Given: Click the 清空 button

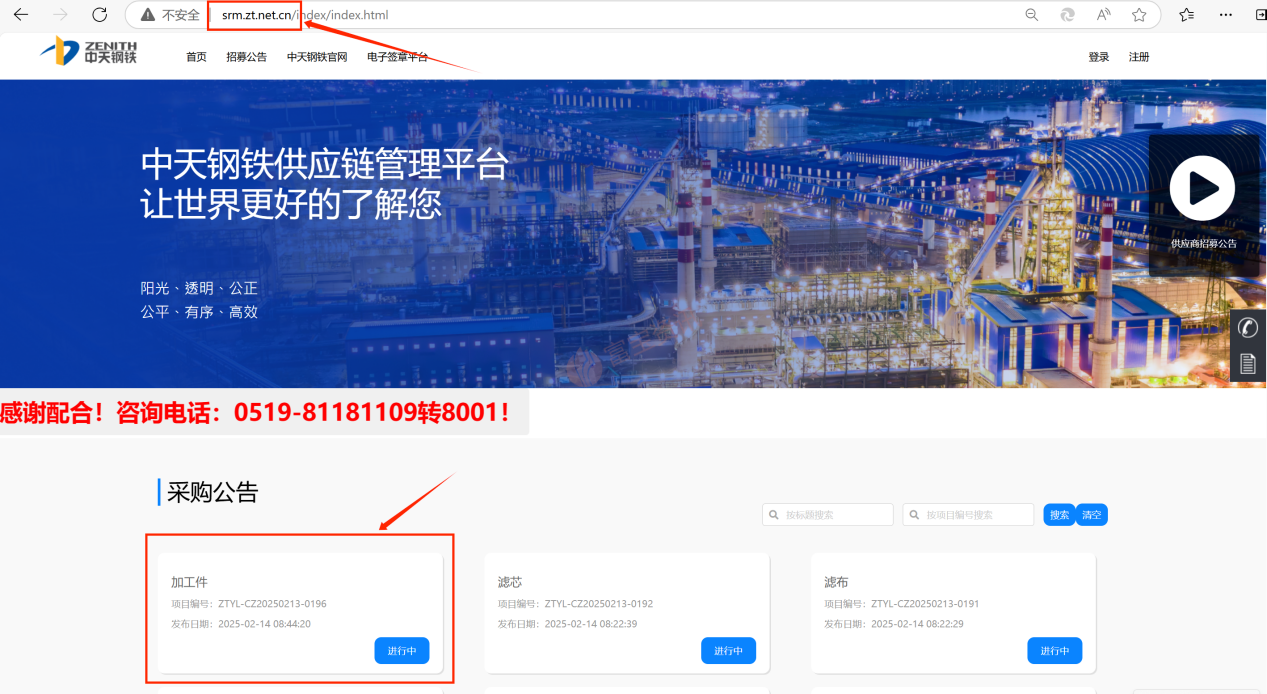Looking at the screenshot, I should point(1092,515).
